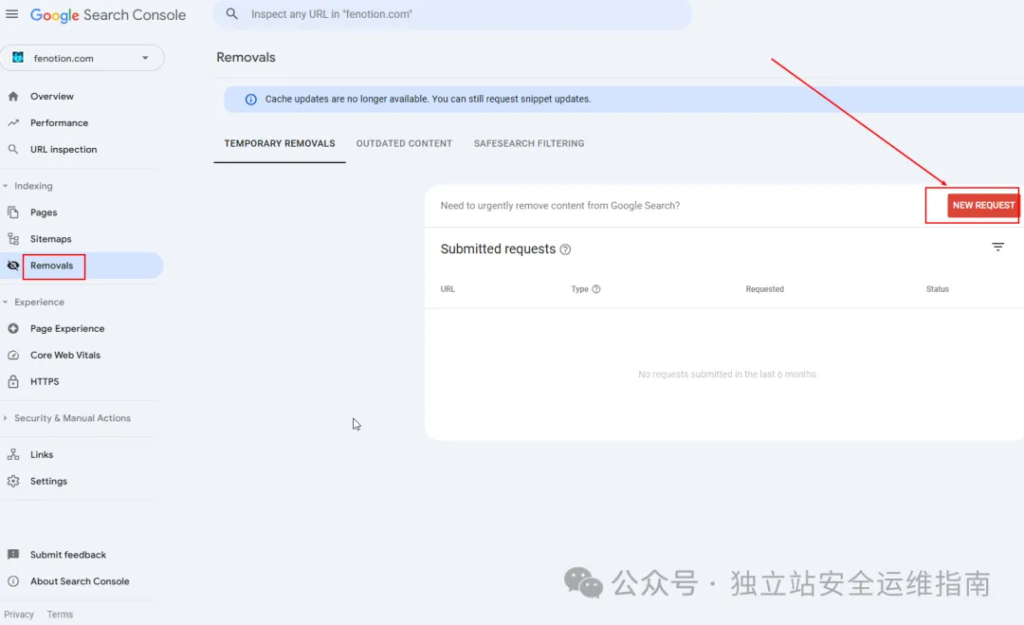Image resolution: width=1024 pixels, height=625 pixels.
Task: Click the Overview home icon
Action: (13, 96)
